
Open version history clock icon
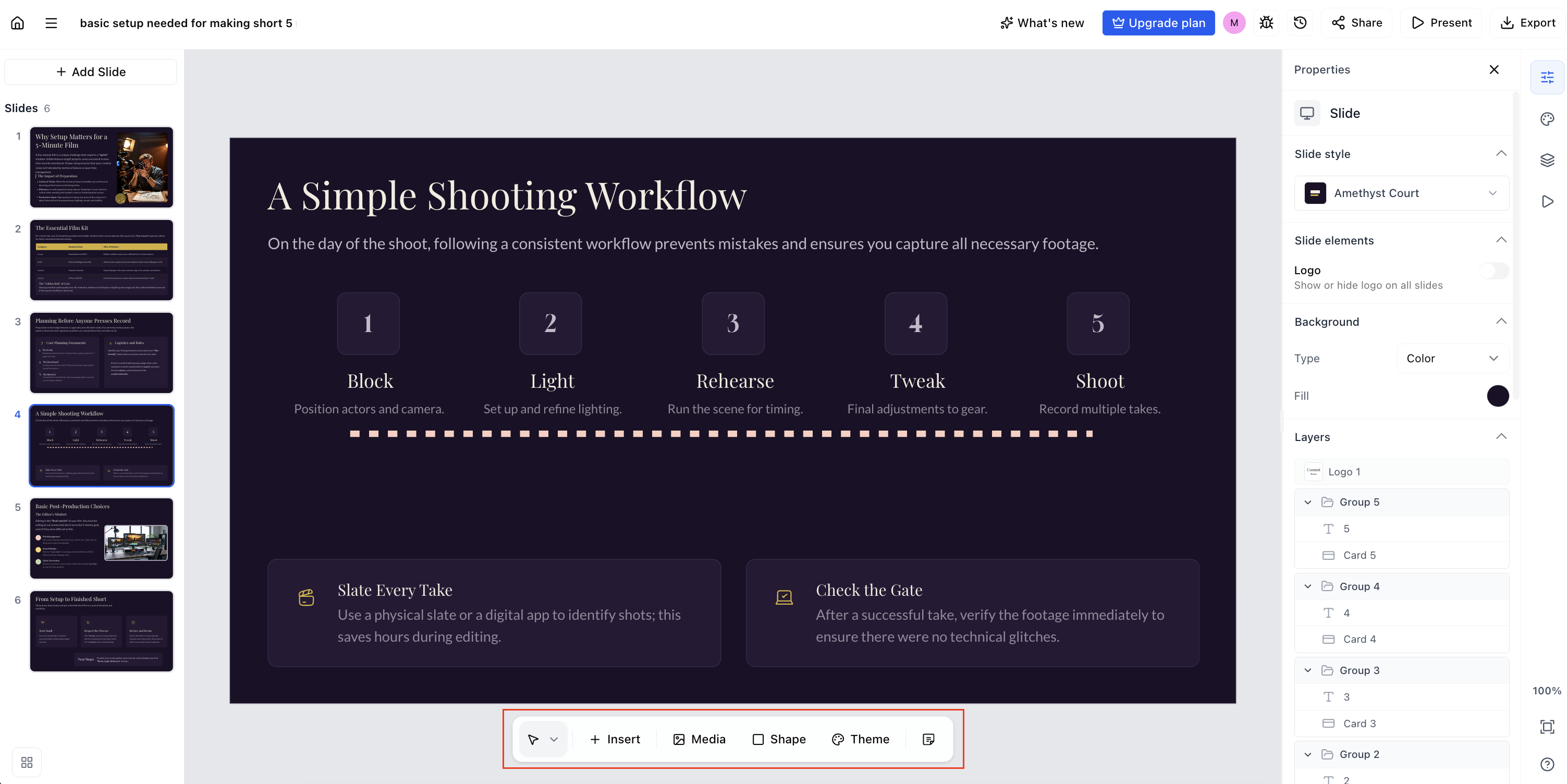coord(1300,23)
